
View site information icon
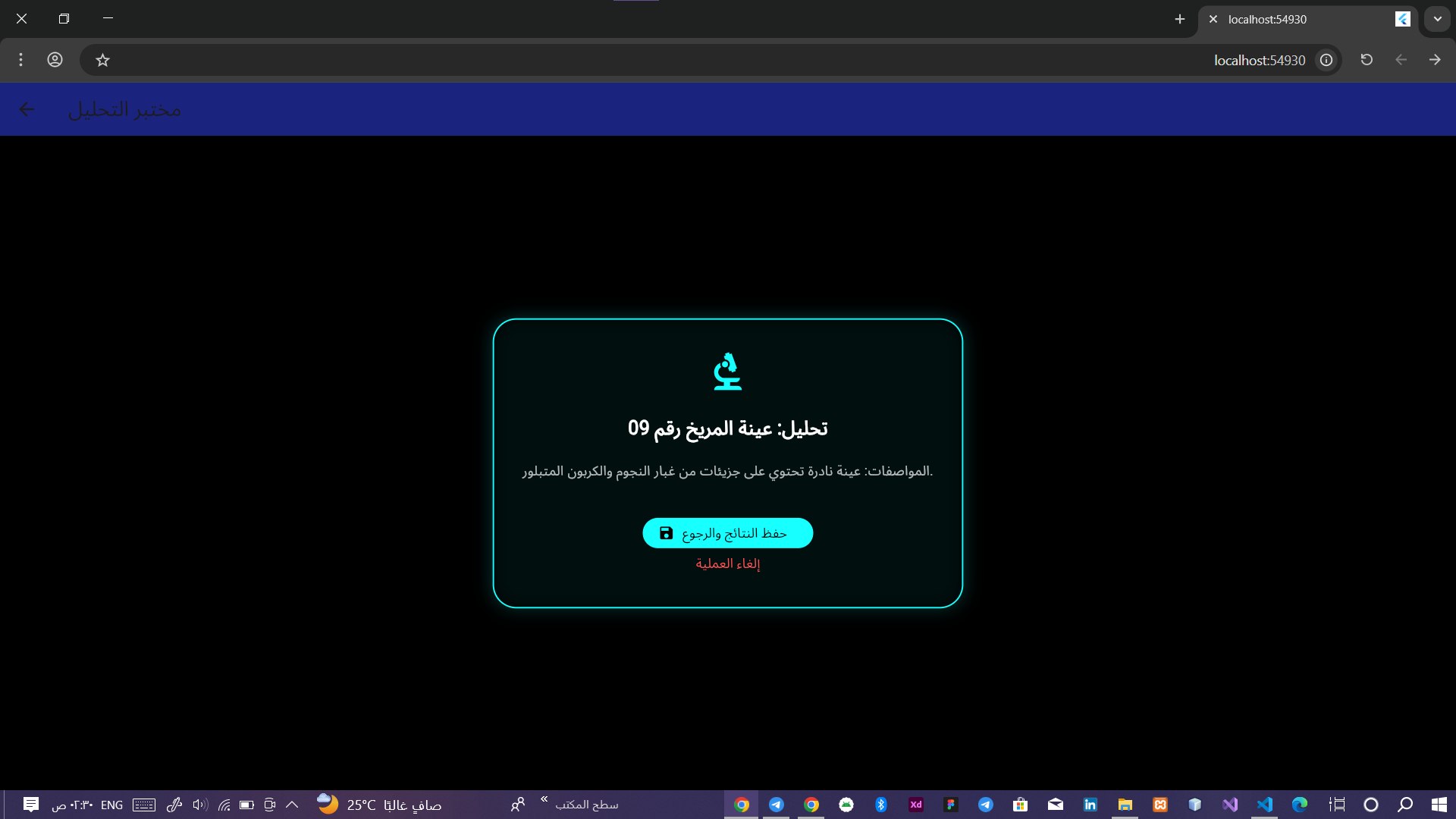[1326, 60]
